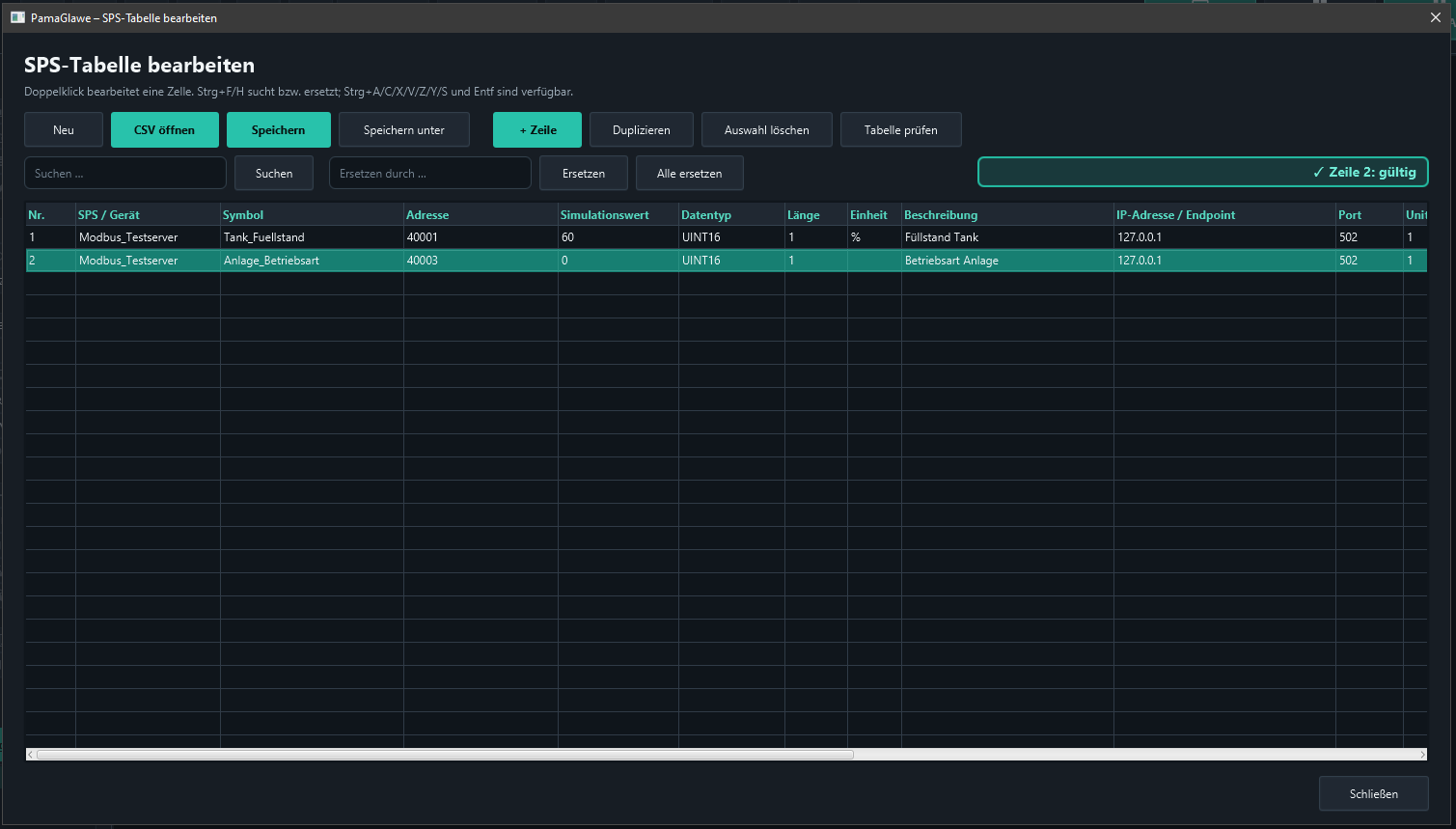Select the address cell 40003

[x=481, y=260]
